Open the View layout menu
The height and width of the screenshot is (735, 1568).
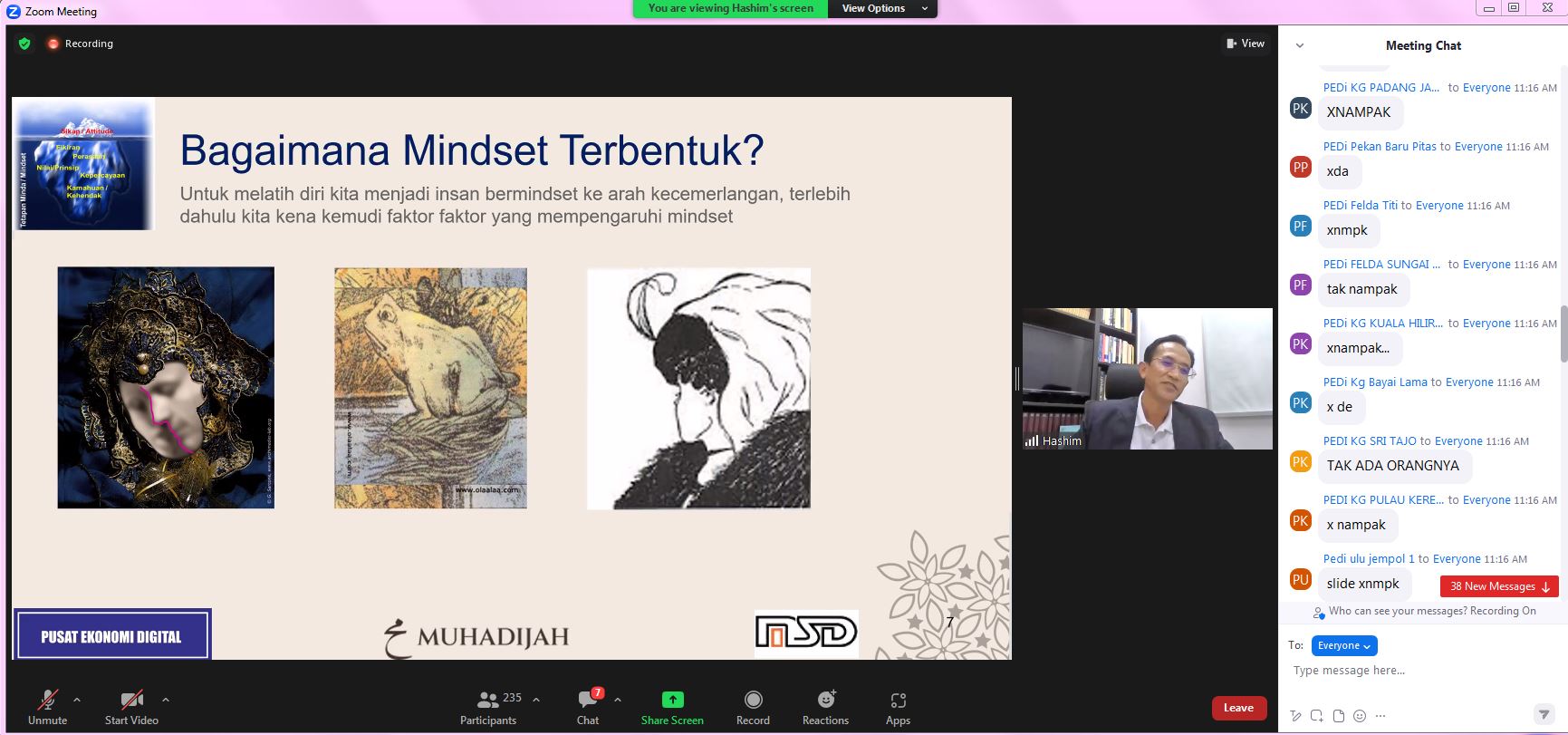coord(1246,44)
